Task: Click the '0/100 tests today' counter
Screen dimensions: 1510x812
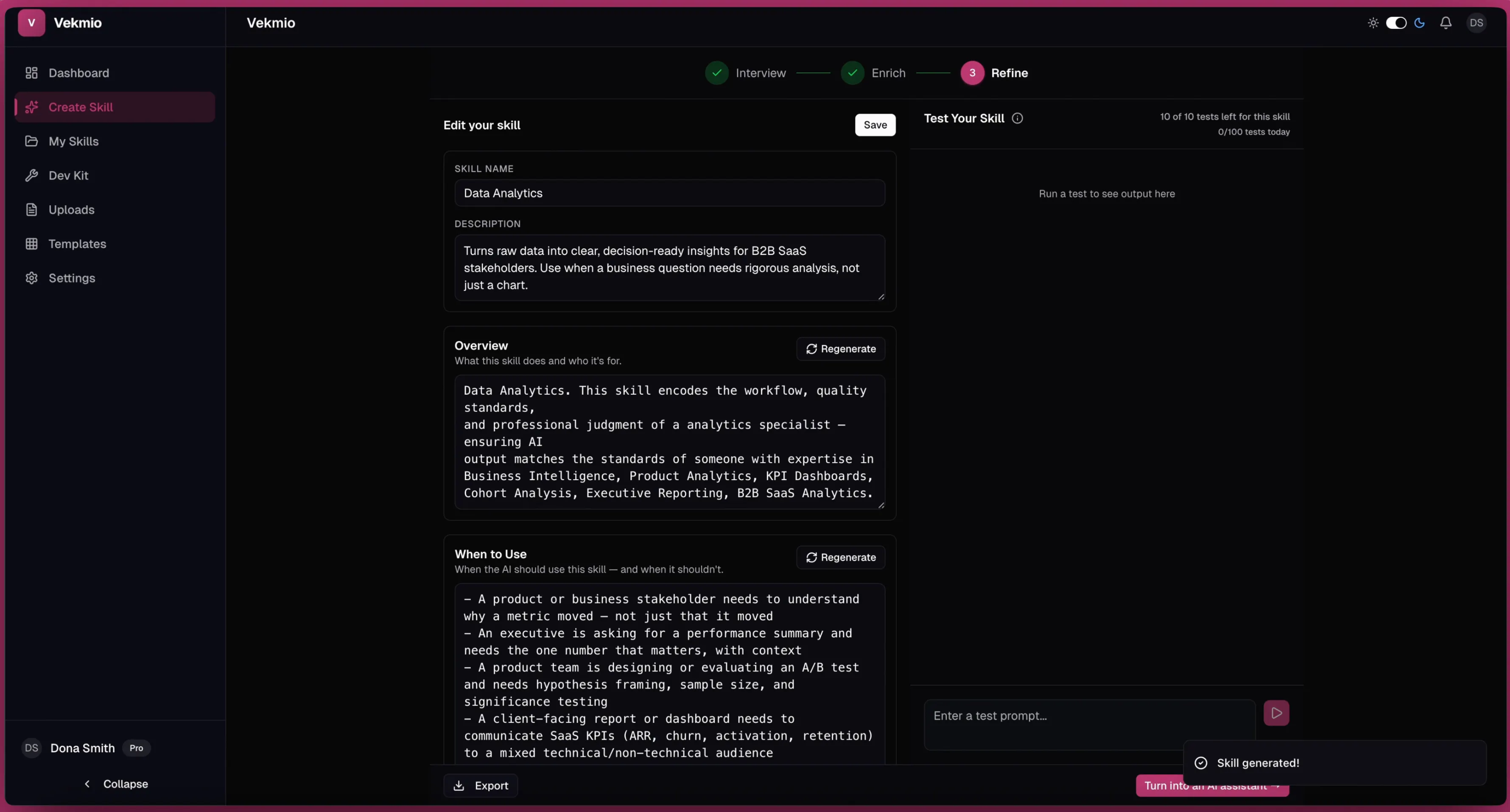Action: pyautogui.click(x=1254, y=132)
